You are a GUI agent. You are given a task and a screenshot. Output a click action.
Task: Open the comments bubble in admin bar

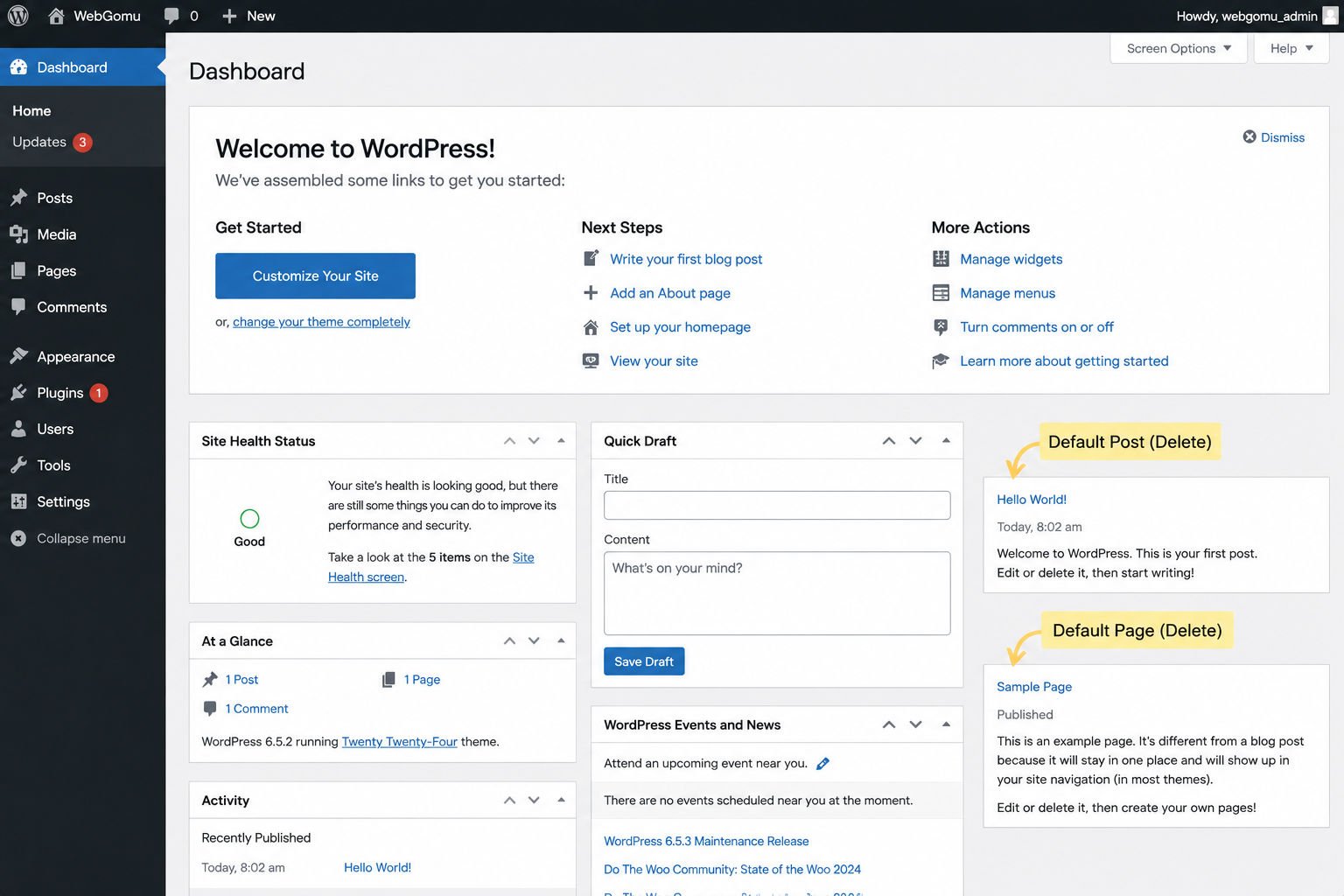(x=171, y=16)
